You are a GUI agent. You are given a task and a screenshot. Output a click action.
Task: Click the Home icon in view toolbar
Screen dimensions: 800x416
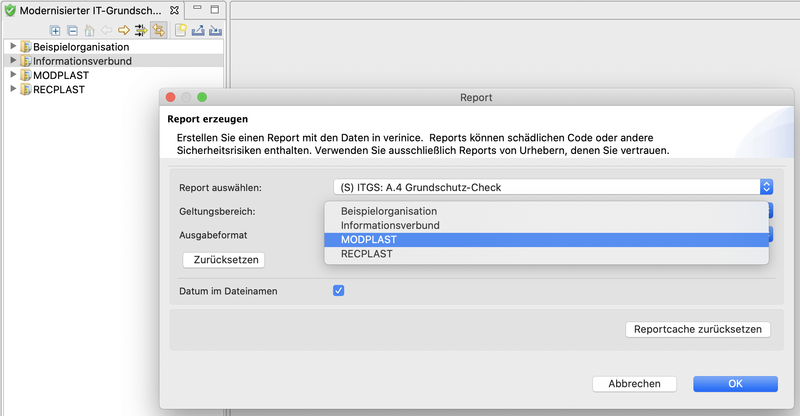click(89, 31)
